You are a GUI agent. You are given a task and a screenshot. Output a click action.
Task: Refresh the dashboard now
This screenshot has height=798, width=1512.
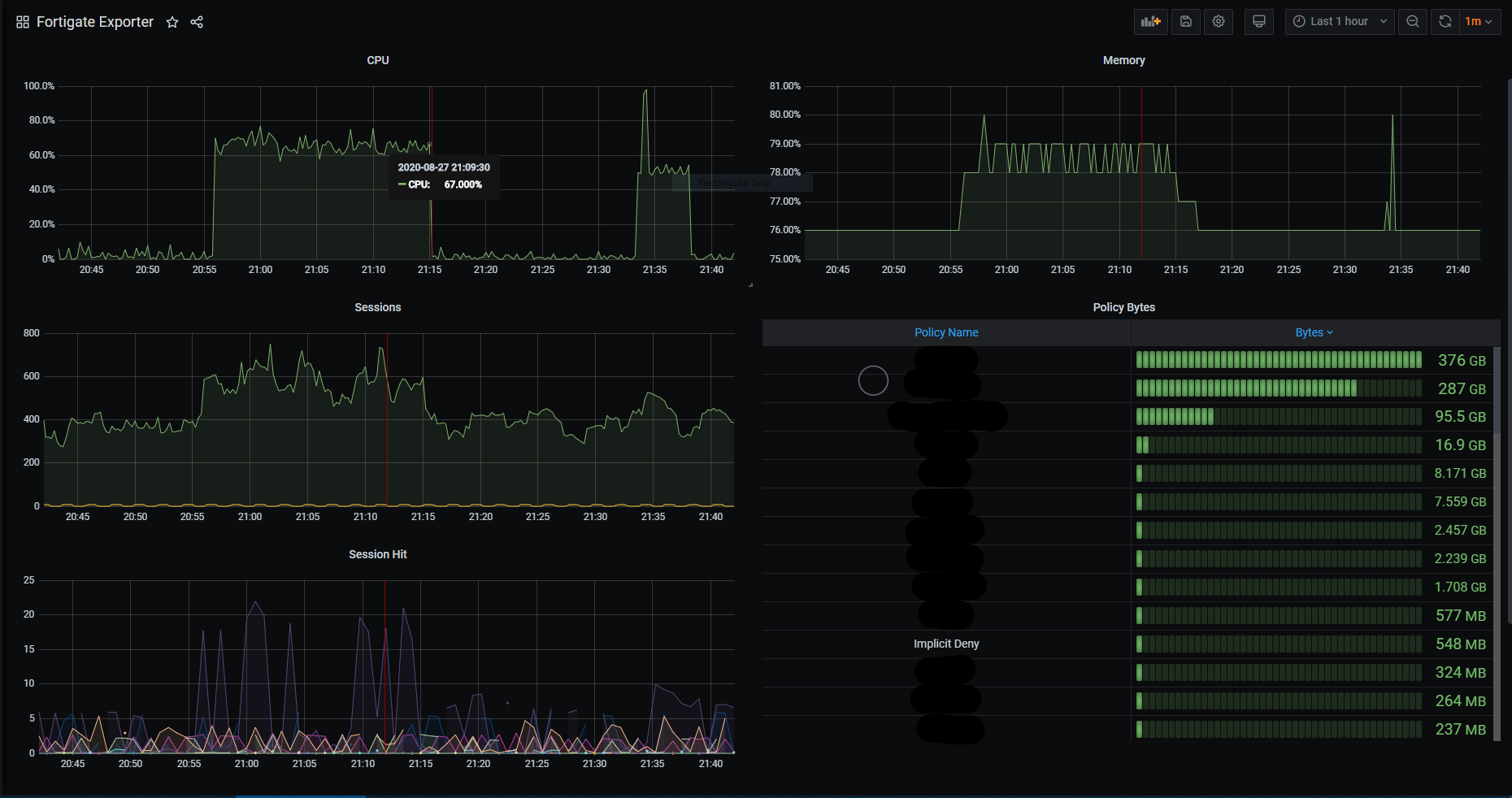[x=1445, y=22]
